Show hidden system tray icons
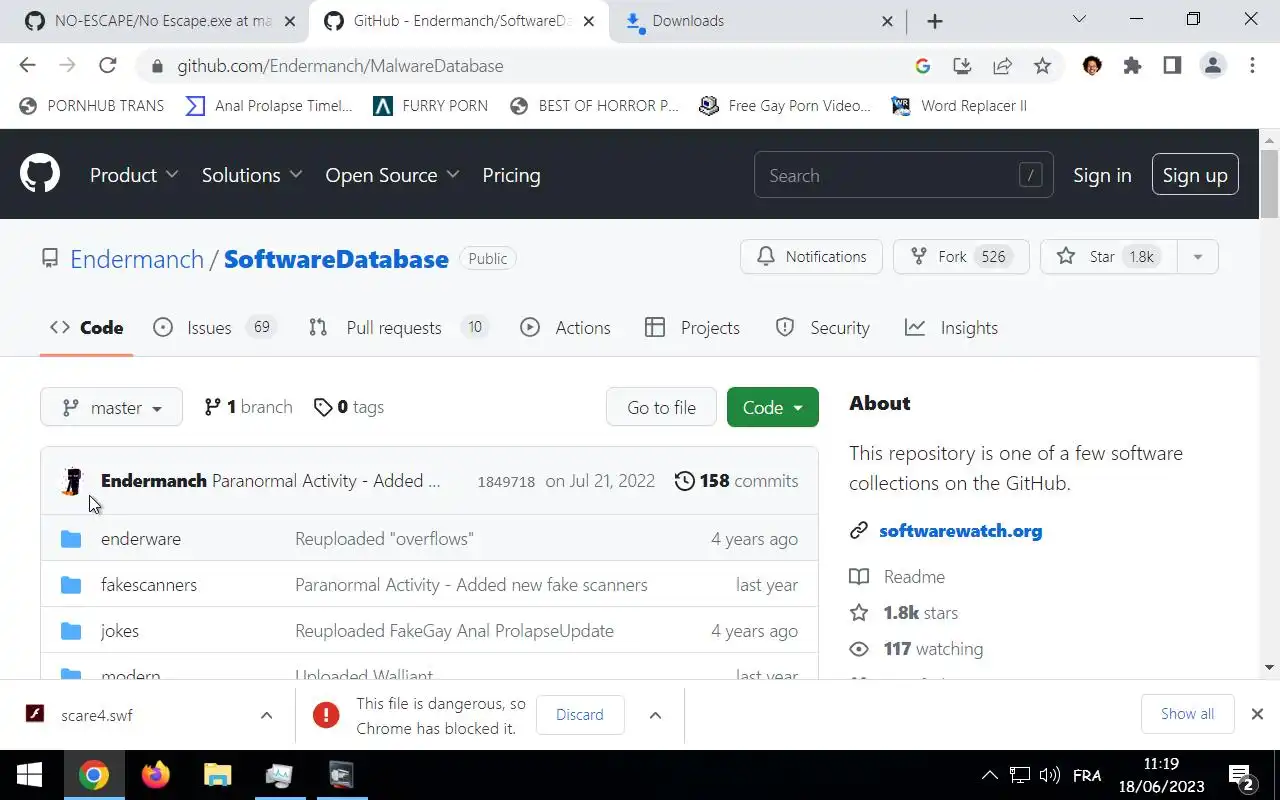This screenshot has width=1280, height=800. pos(989,775)
